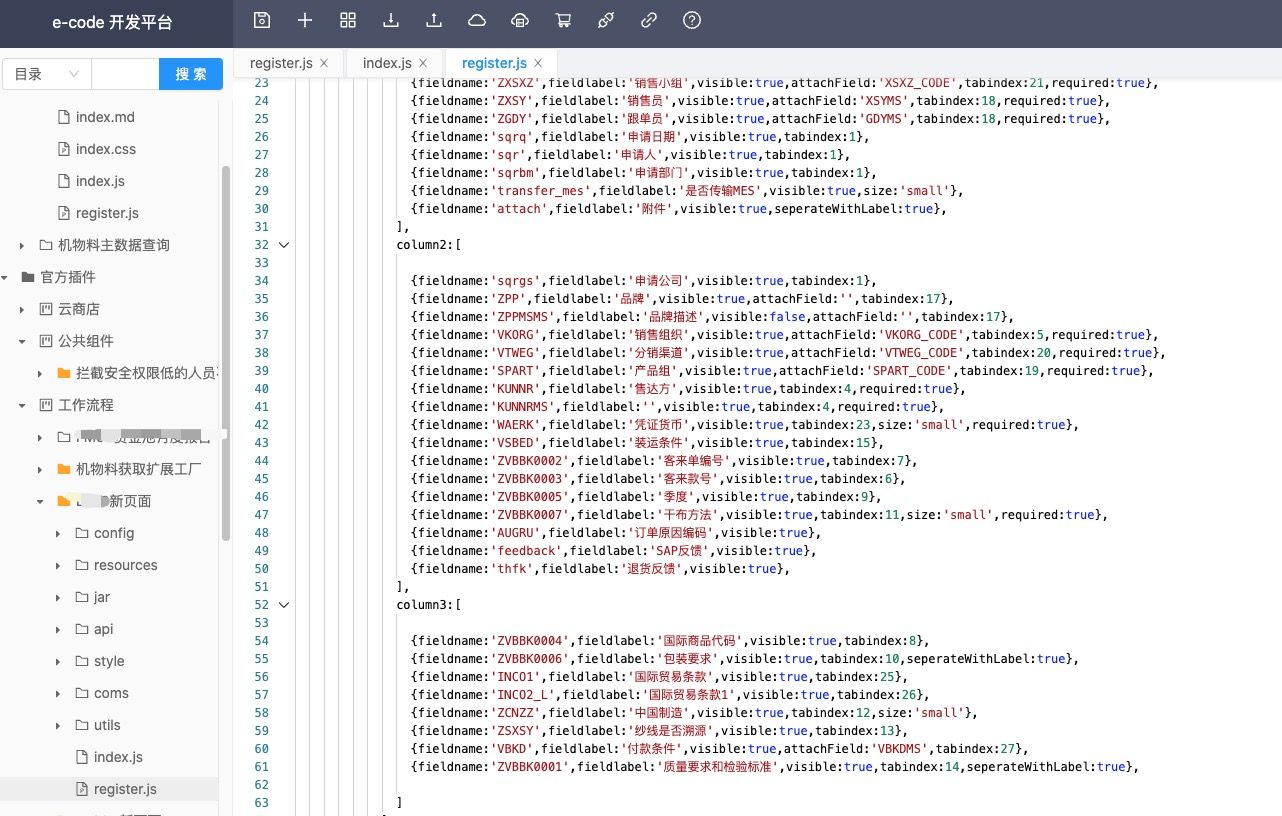Image resolution: width=1282 pixels, height=816 pixels.
Task: Collapse the 官方插件 folder arrow
Action: (x=4, y=277)
